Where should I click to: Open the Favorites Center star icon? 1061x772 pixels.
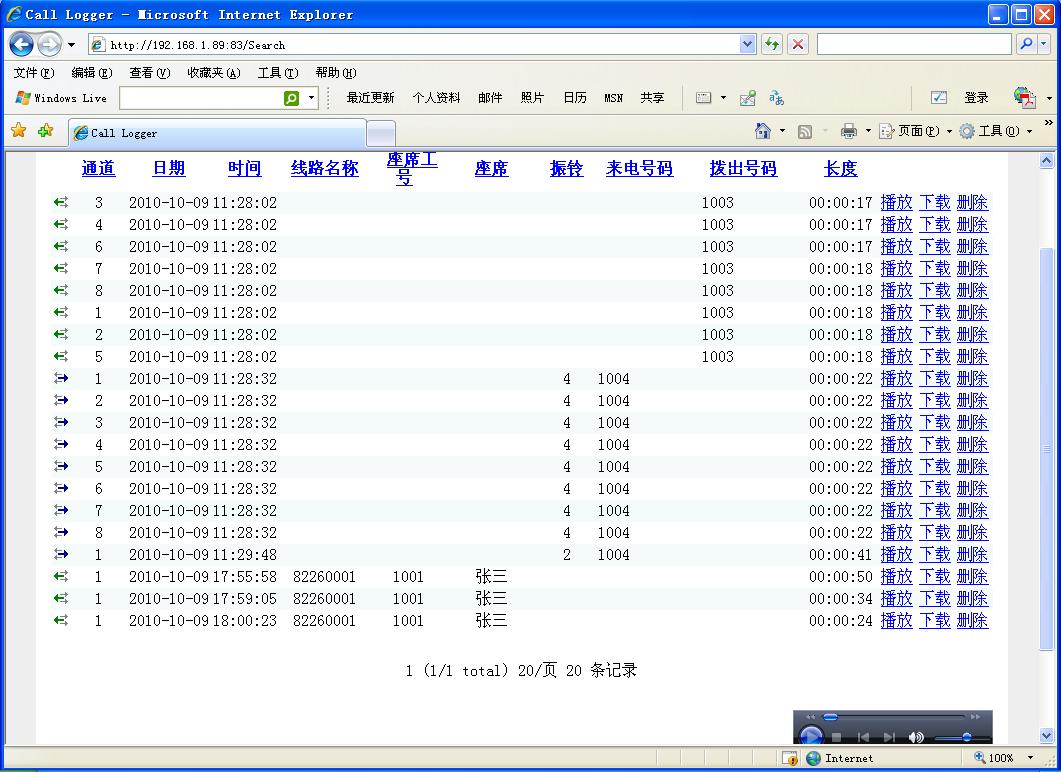click(x=18, y=131)
